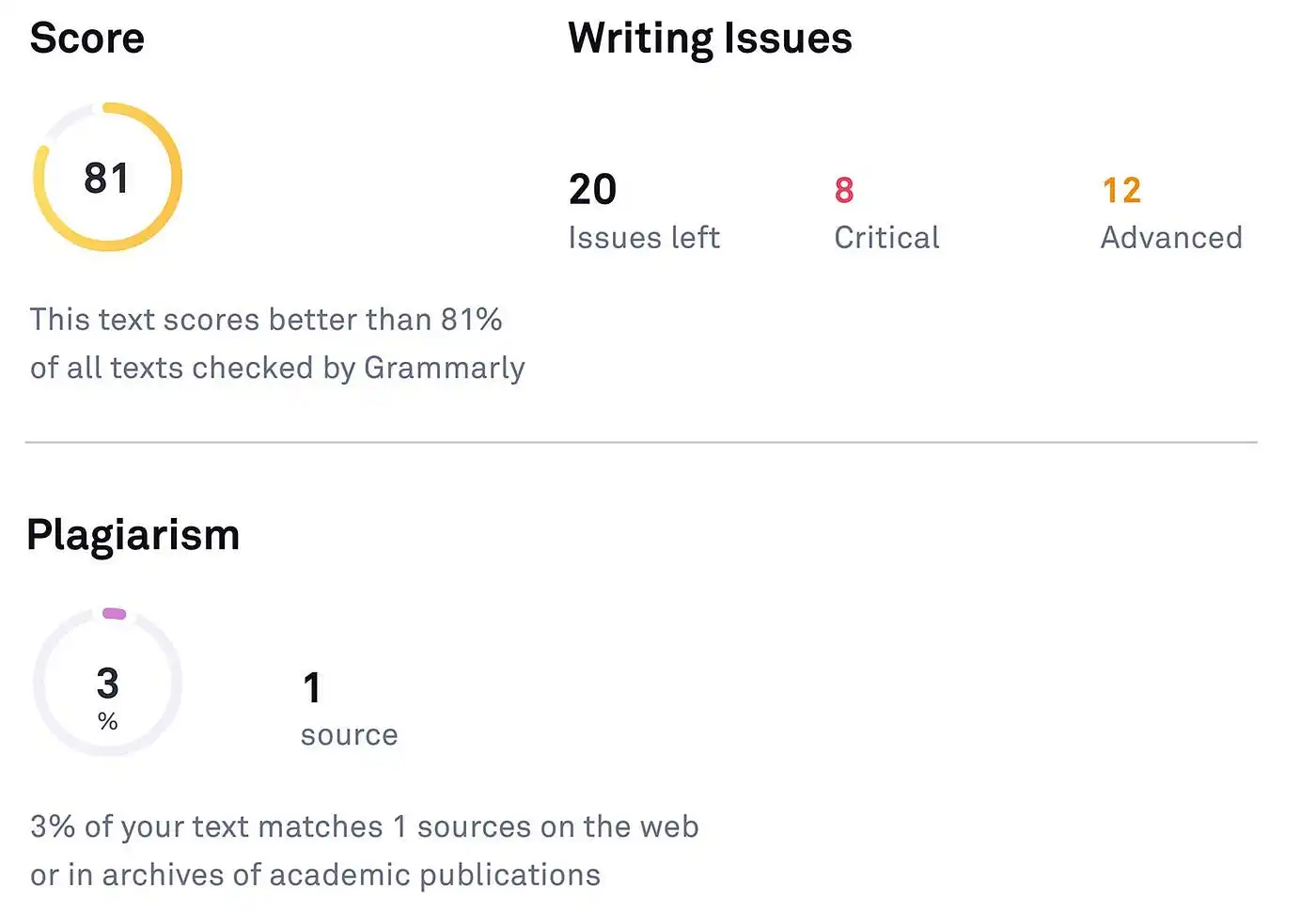This screenshot has height=912, width=1316.
Task: Click the Plagiarism heading
Action: pyautogui.click(x=133, y=536)
